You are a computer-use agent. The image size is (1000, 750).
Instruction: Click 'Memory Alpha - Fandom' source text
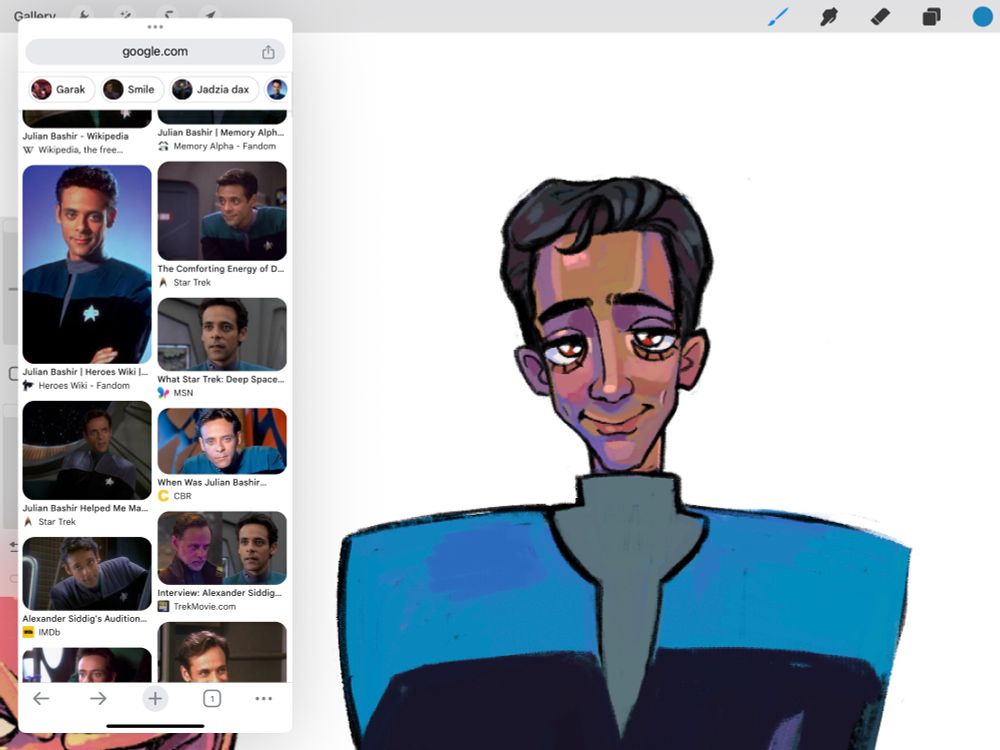click(224, 146)
